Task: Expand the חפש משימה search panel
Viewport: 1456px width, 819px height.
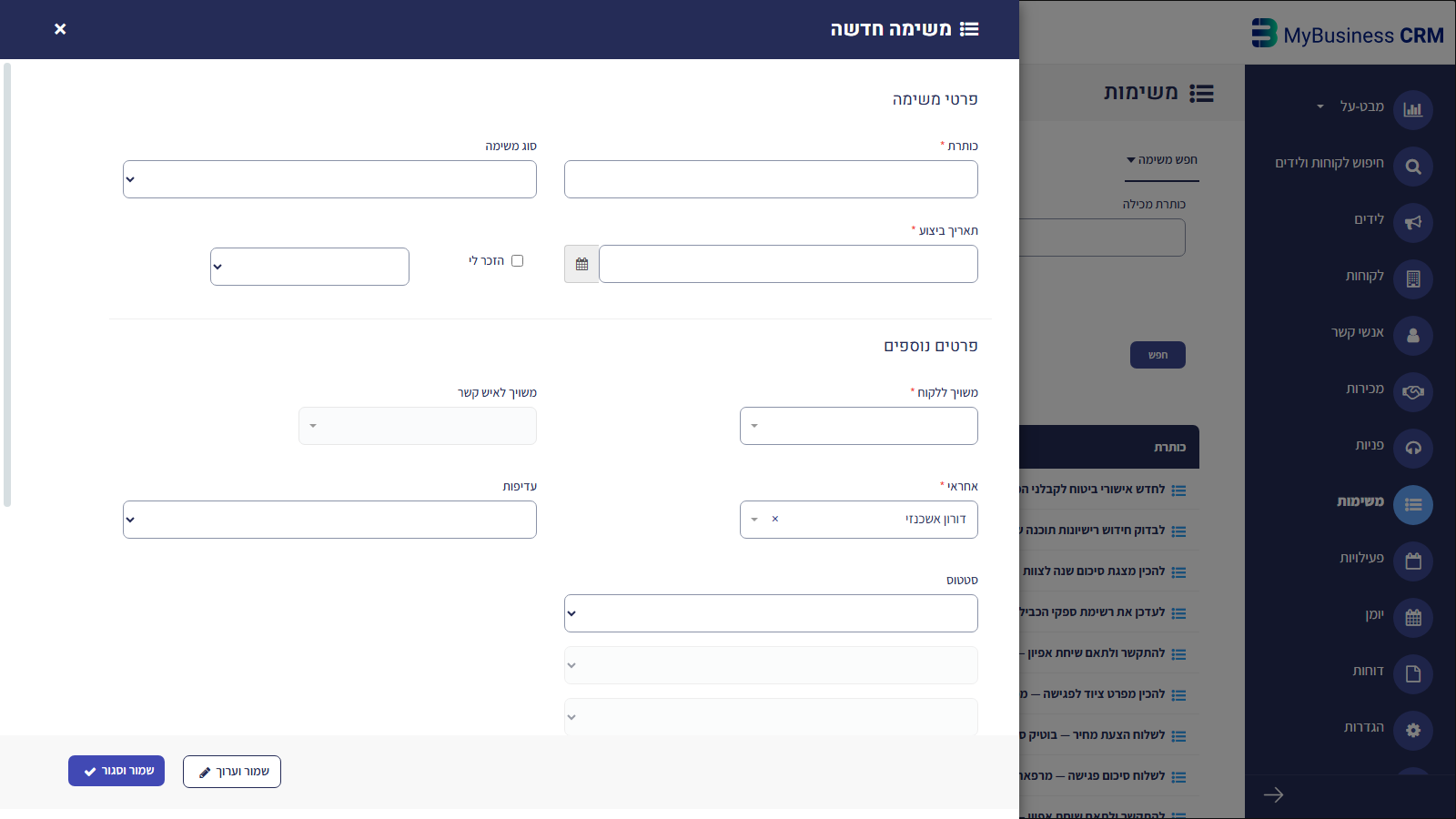Action: (1162, 160)
